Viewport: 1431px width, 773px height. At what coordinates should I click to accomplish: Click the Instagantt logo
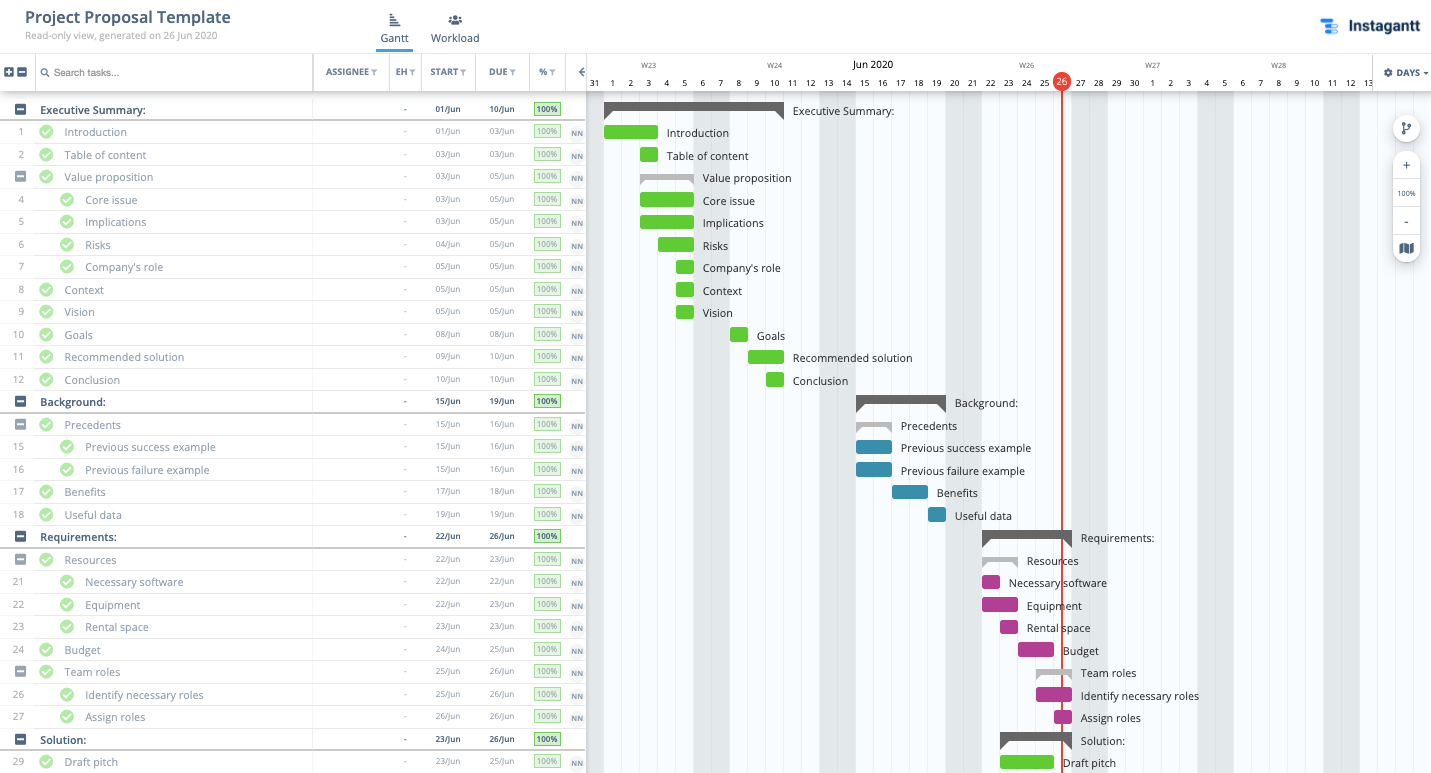coord(1371,26)
